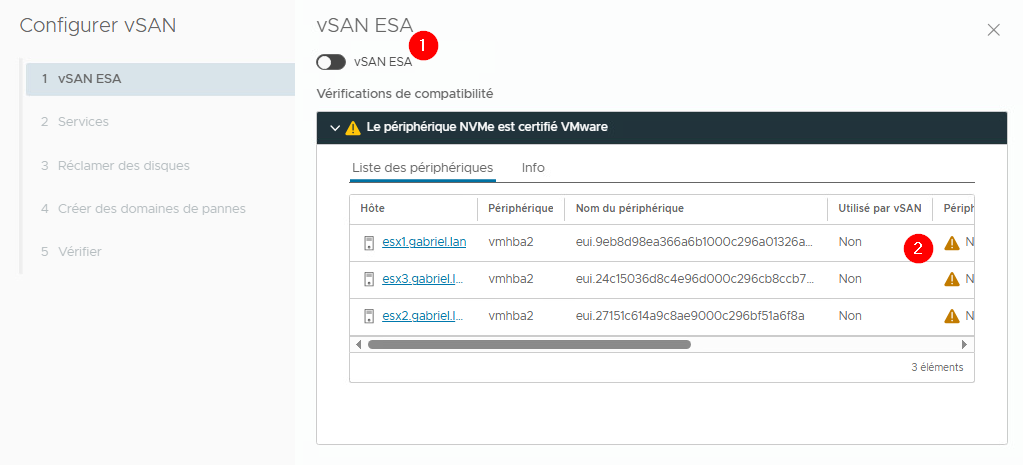Open the esx1.gabriel.lan host link
The height and width of the screenshot is (465, 1023).
coord(423,242)
